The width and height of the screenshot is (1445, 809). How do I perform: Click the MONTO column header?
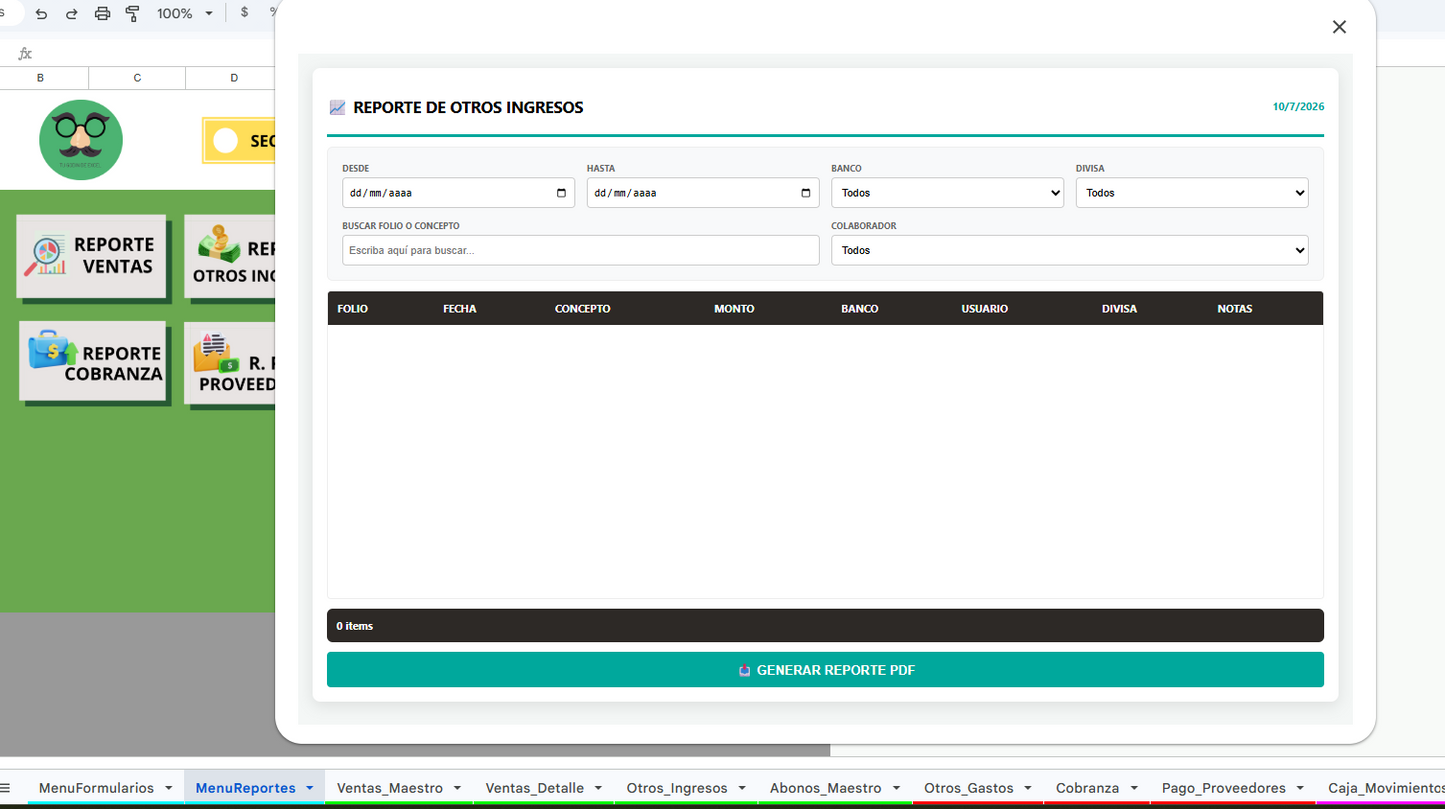point(734,309)
